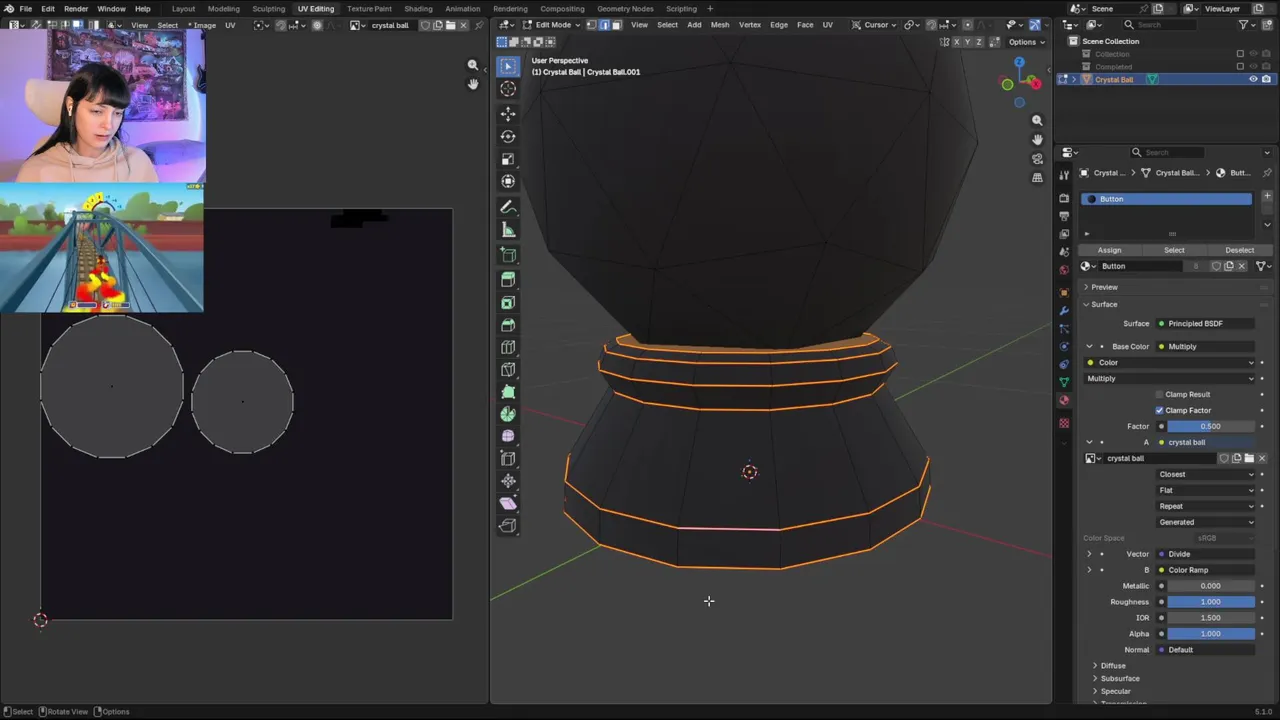Adjust the Factor slider
1280x720 pixels.
coord(1211,426)
